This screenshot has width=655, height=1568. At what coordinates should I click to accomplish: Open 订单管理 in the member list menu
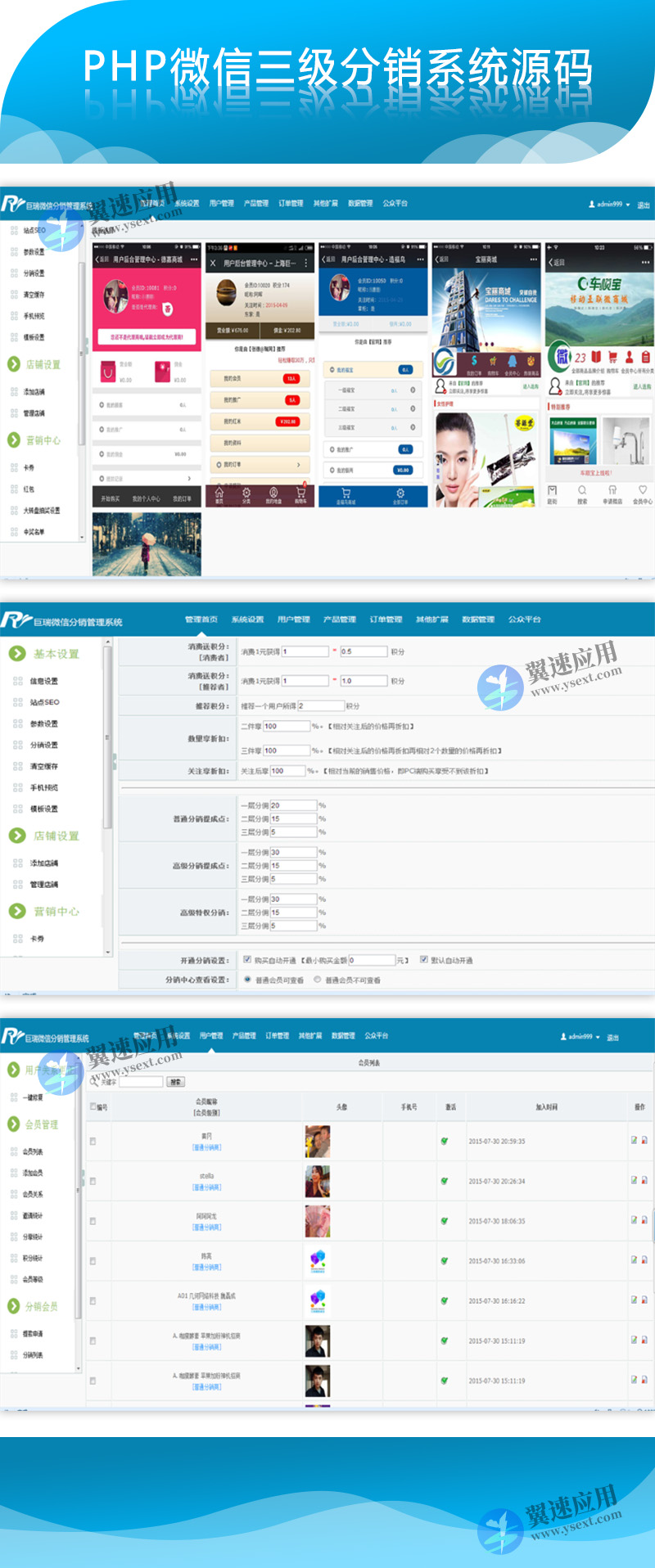[x=277, y=1036]
